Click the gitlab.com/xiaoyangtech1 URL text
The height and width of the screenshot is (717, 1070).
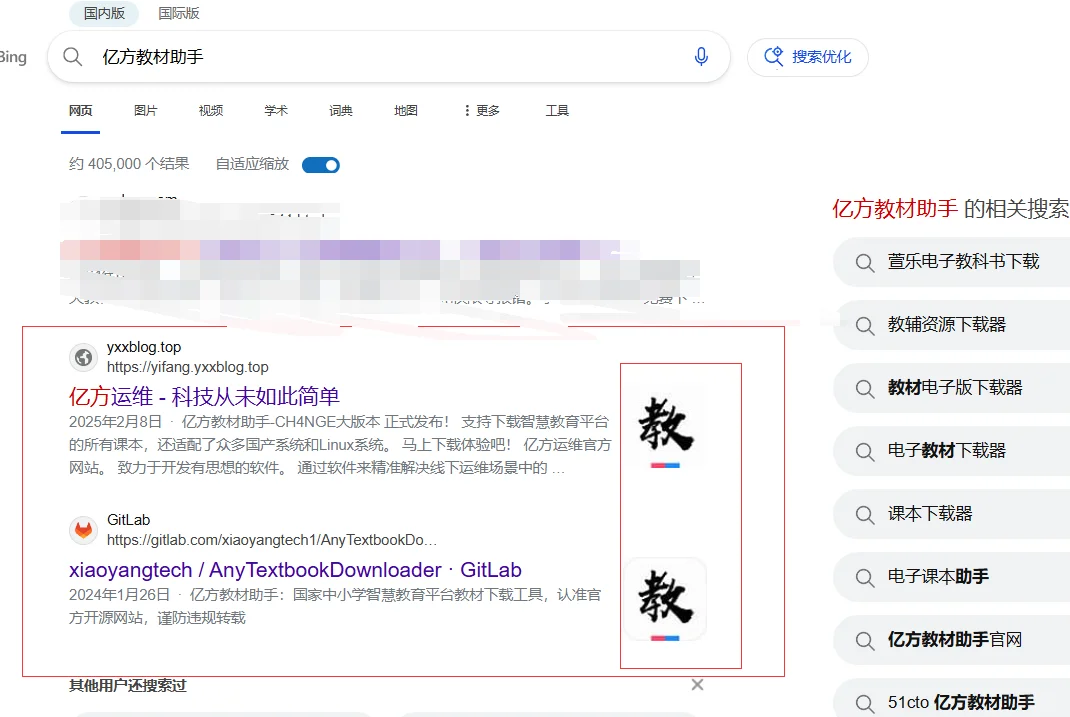[x=272, y=540]
